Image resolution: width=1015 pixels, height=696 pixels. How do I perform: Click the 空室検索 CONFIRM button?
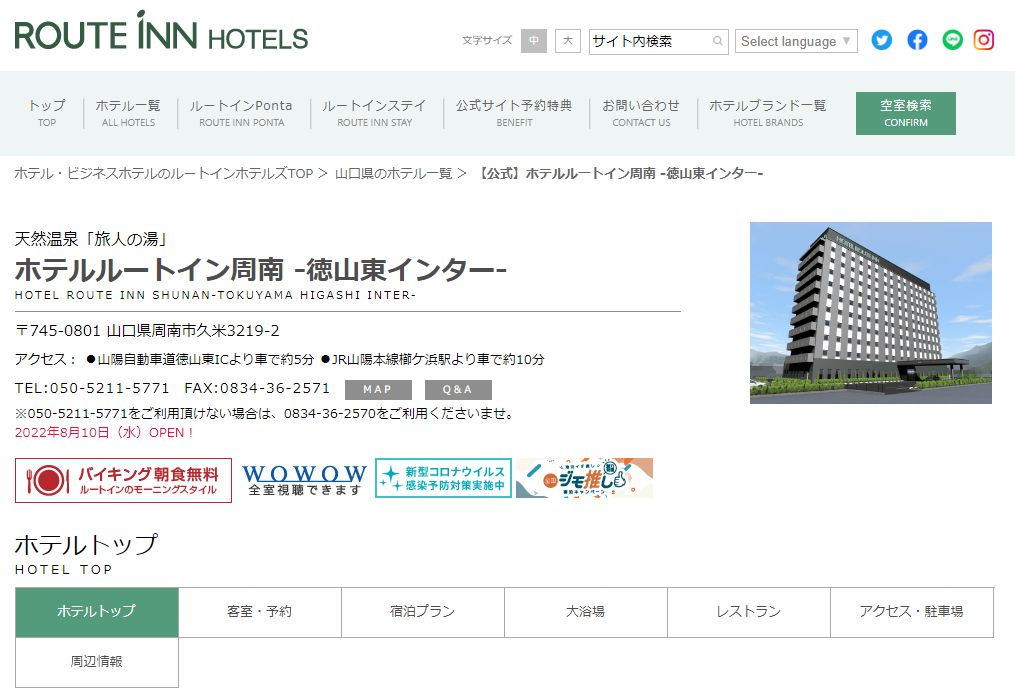click(x=906, y=113)
